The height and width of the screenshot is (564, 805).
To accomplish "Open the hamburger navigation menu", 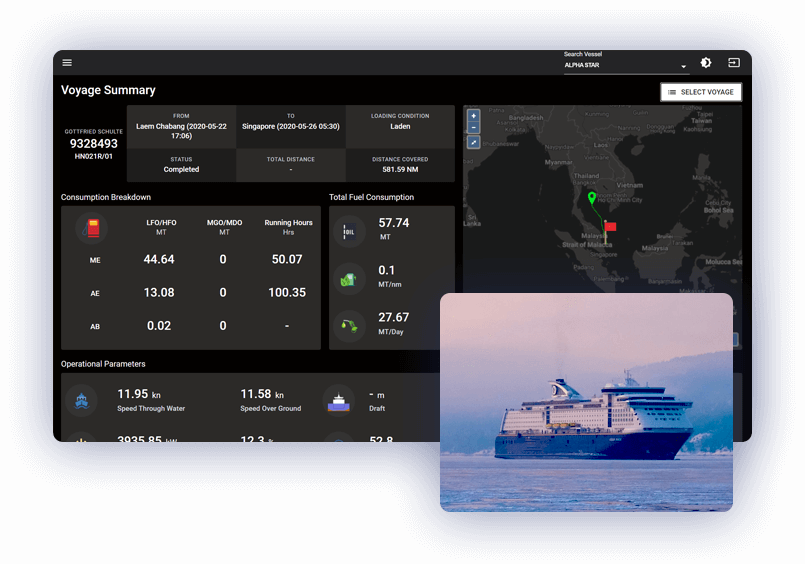I will pyautogui.click(x=67, y=63).
